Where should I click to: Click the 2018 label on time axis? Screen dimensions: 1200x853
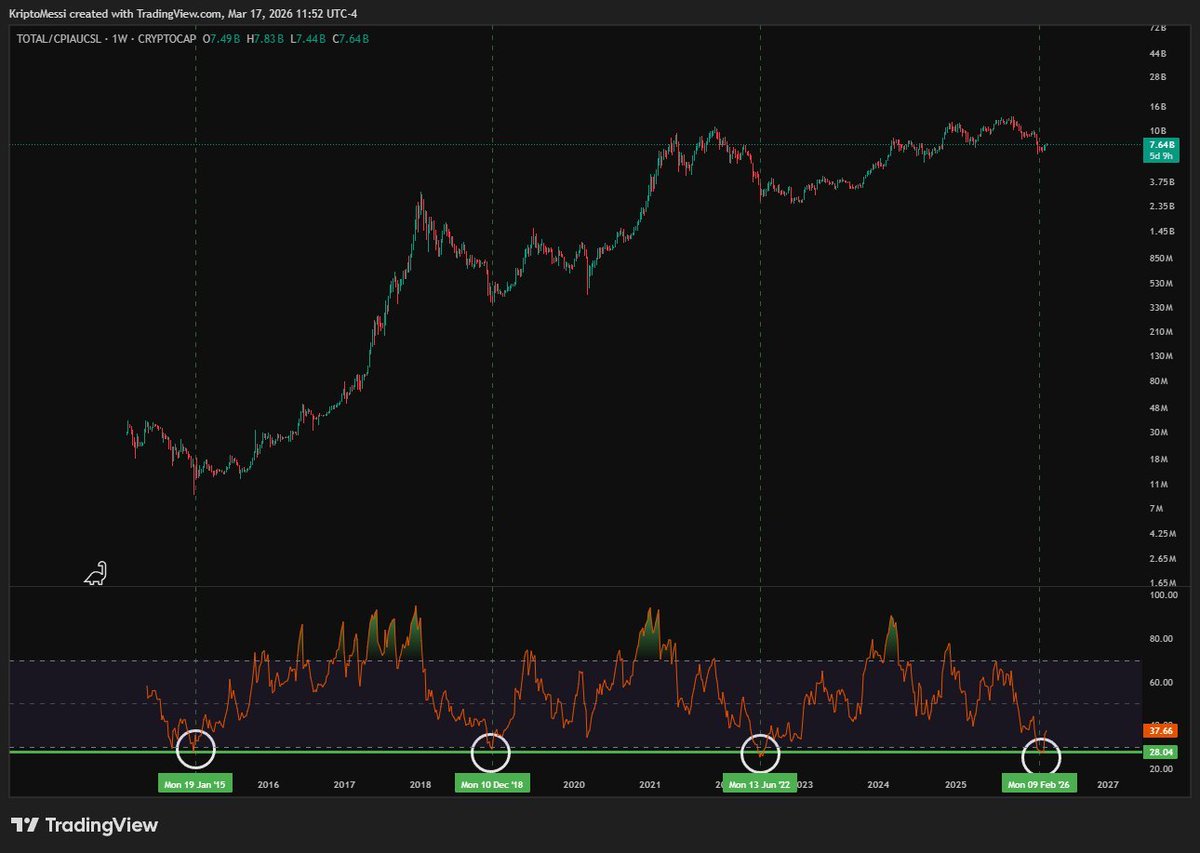point(420,785)
